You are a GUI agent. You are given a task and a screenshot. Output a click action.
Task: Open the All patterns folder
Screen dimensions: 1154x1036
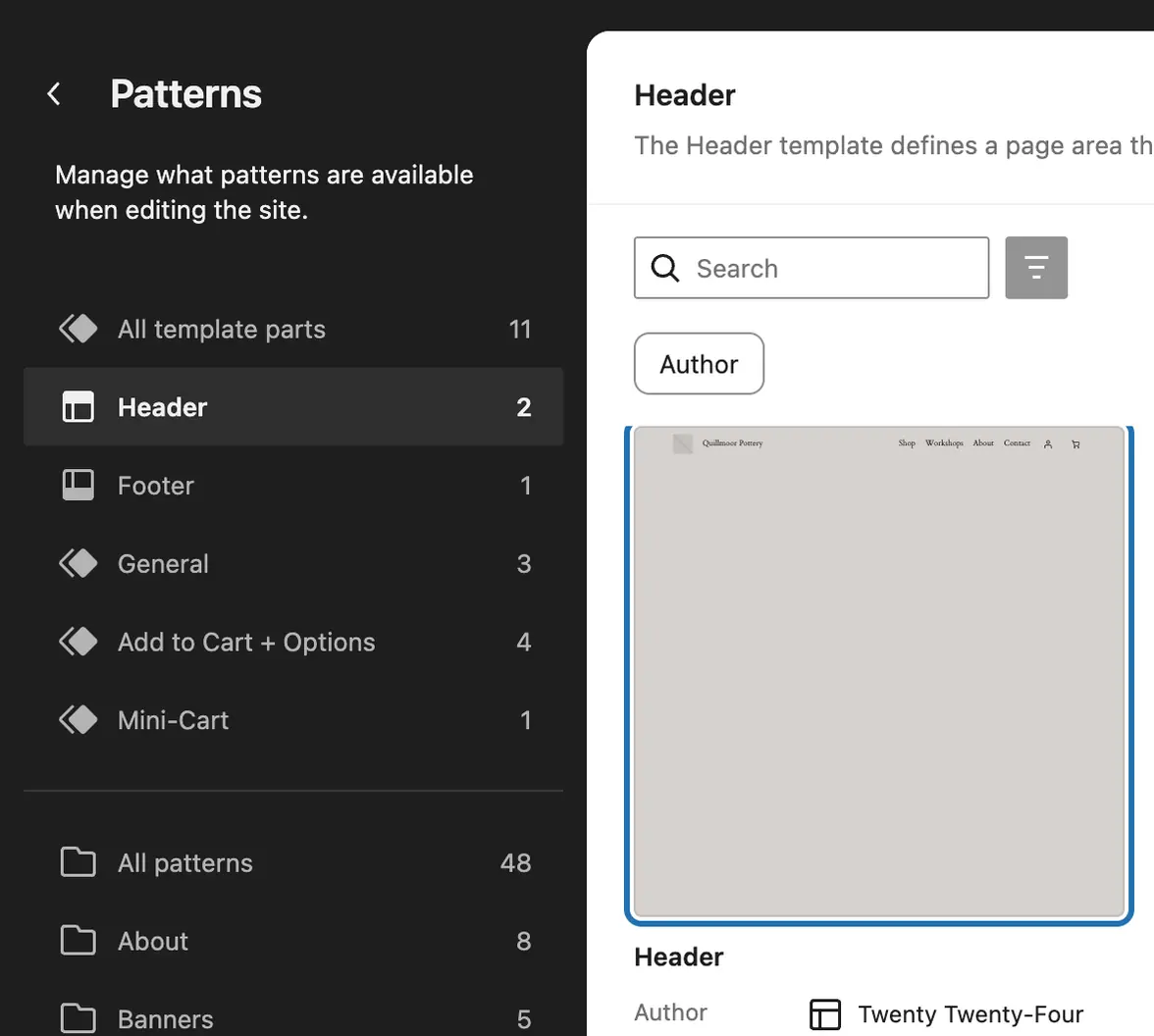(293, 862)
